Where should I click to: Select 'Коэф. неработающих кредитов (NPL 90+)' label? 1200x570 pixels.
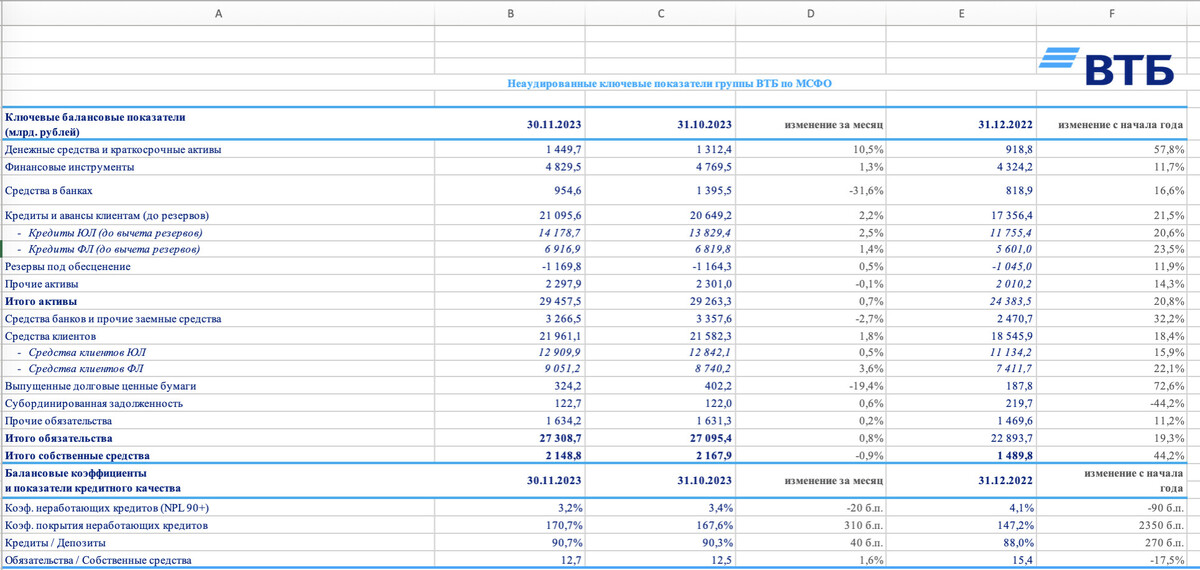[x=107, y=508]
